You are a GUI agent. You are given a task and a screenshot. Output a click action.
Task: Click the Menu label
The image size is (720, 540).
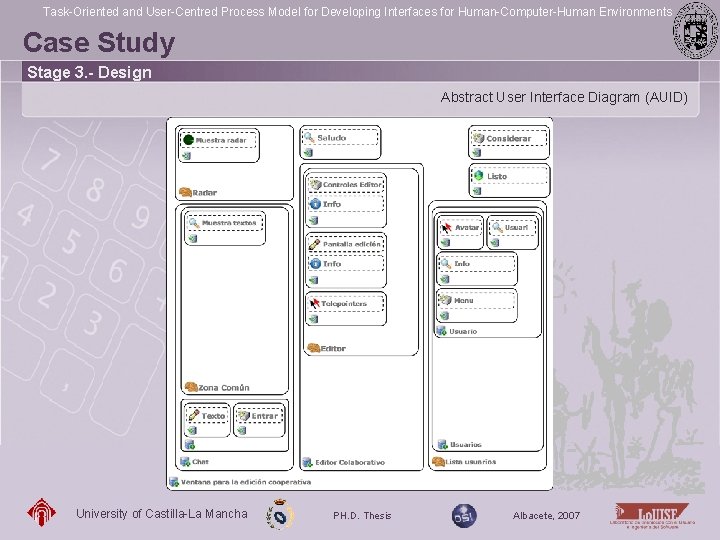point(463,300)
